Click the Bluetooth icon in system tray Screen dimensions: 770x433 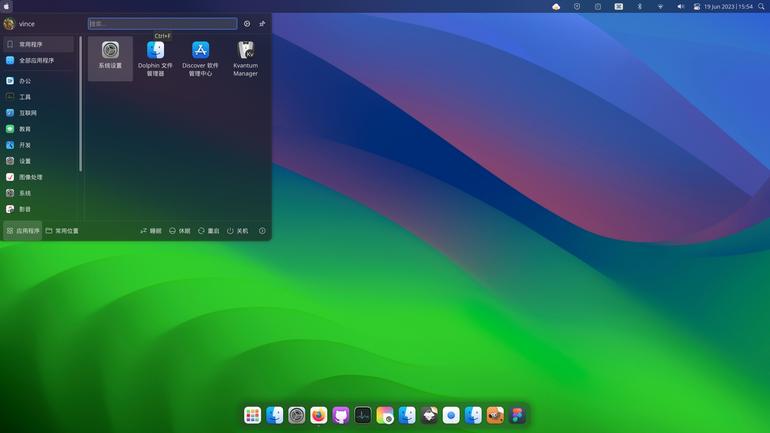pyautogui.click(x=639, y=6)
